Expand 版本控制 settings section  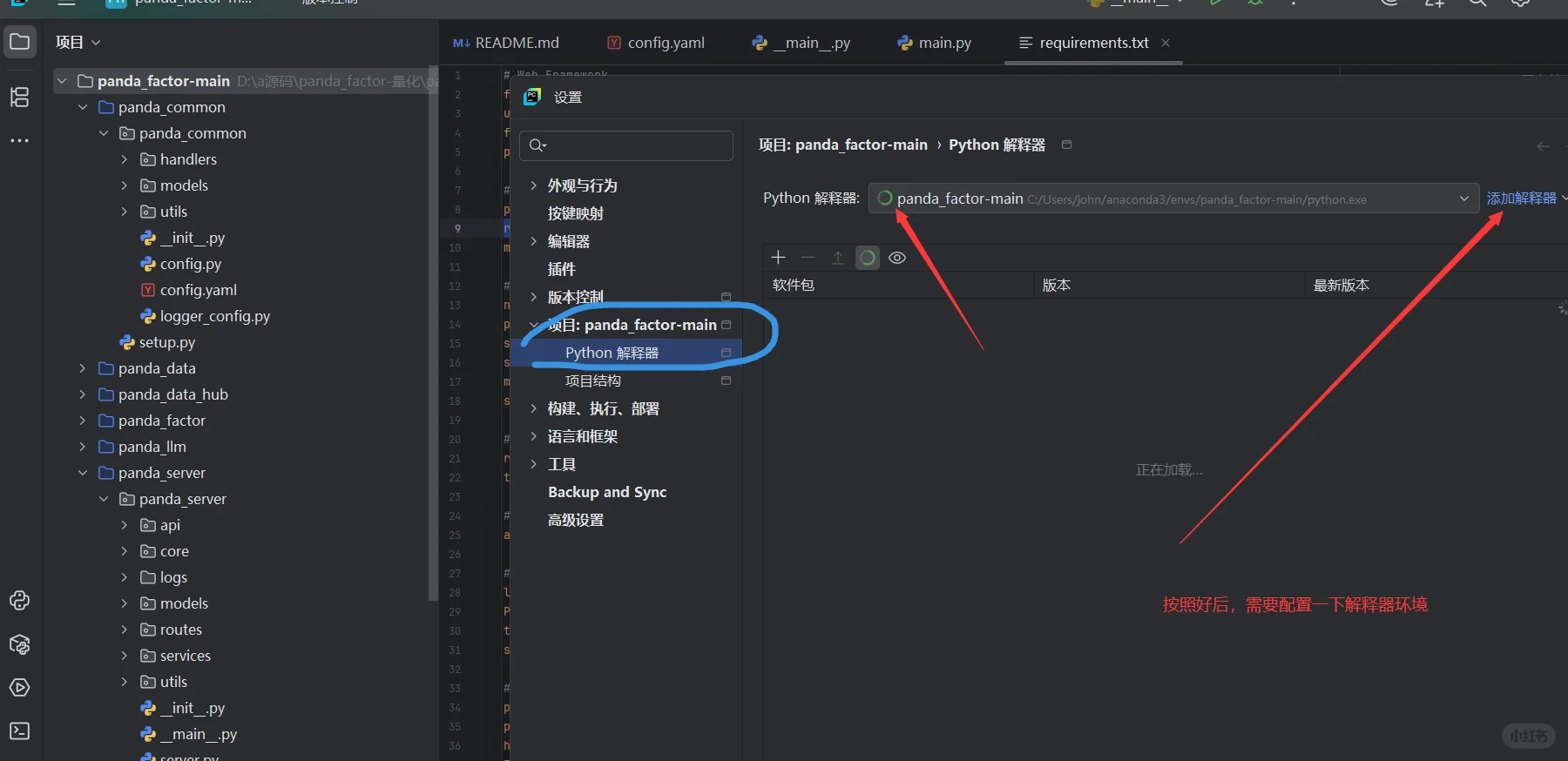[x=533, y=297]
